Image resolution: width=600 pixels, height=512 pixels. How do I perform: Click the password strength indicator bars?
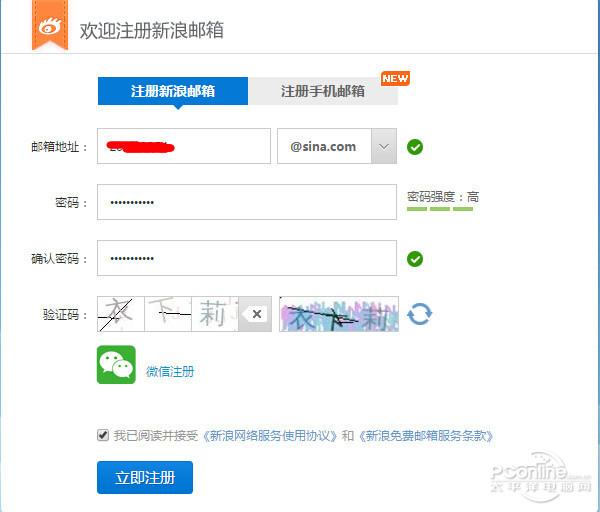[440, 209]
